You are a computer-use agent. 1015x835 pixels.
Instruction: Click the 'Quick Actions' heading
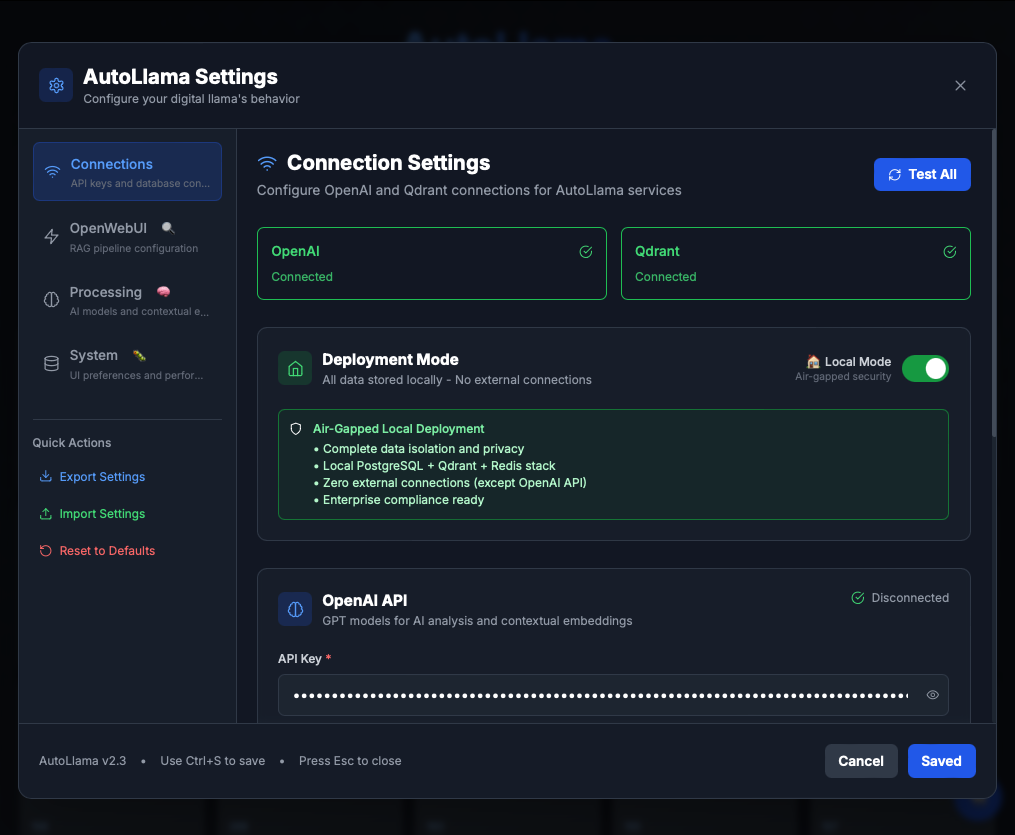(72, 443)
